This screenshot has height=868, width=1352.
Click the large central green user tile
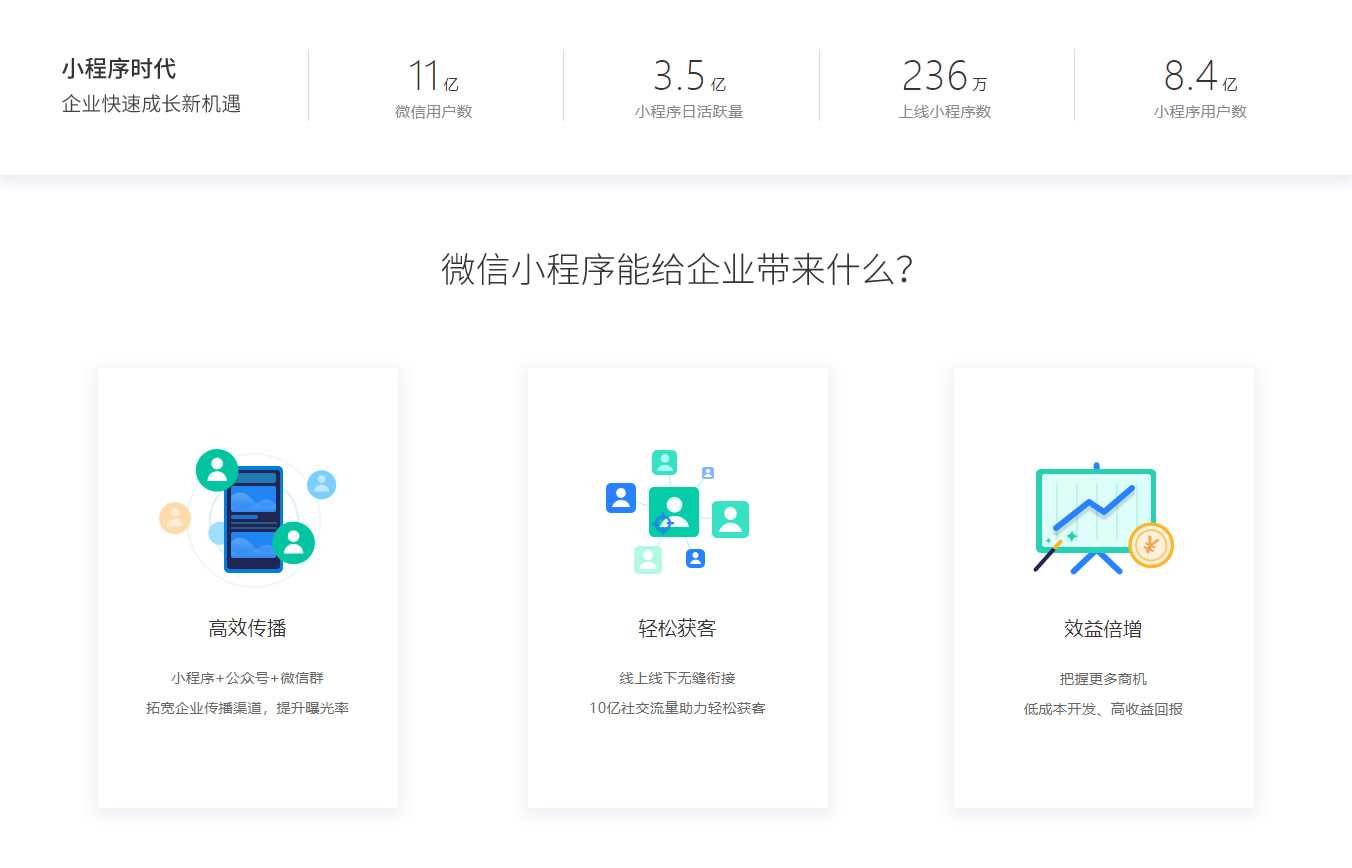674,511
